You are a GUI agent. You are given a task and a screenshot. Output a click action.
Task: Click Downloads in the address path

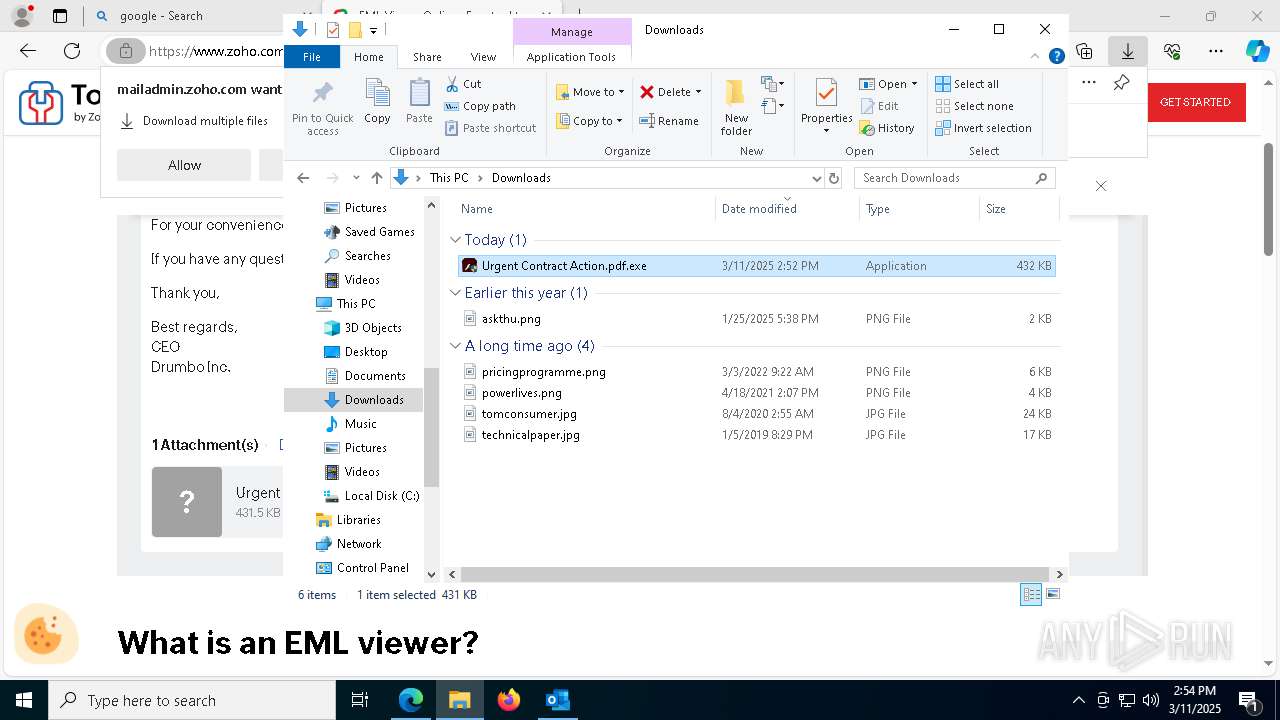point(521,178)
